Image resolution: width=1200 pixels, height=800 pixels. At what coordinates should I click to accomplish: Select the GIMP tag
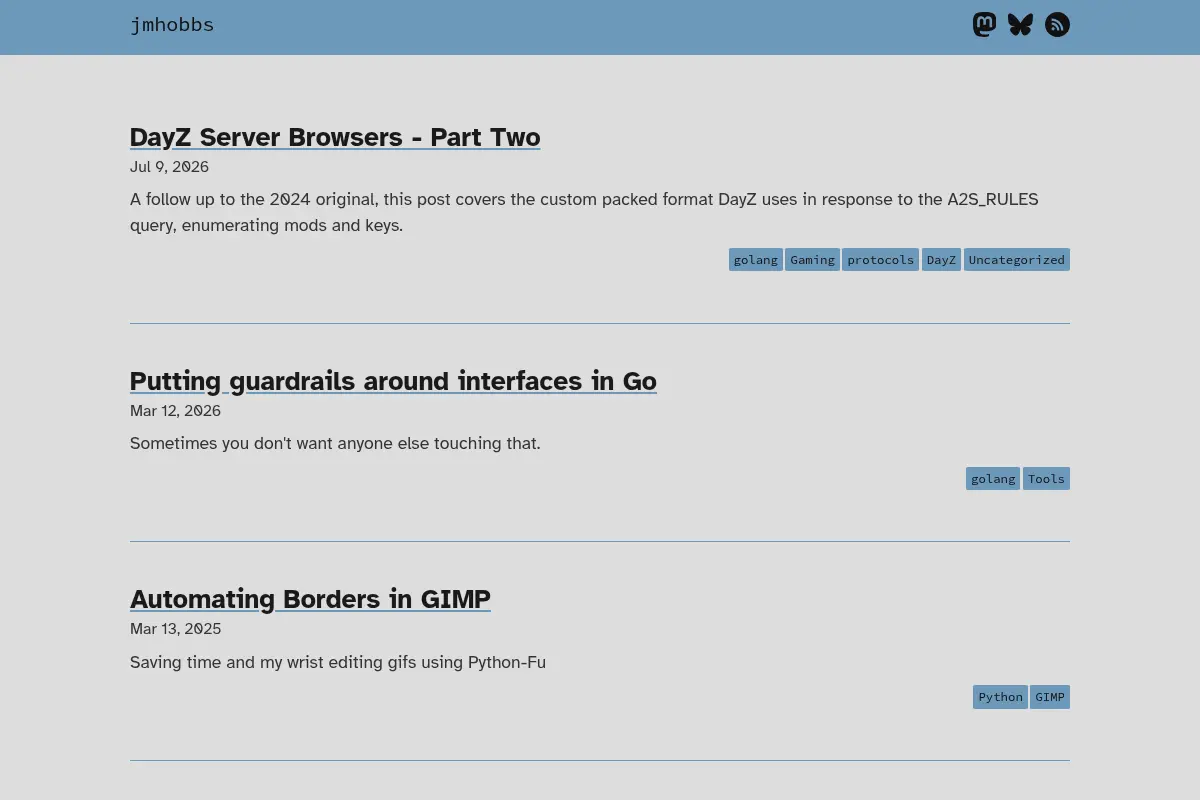click(x=1050, y=697)
